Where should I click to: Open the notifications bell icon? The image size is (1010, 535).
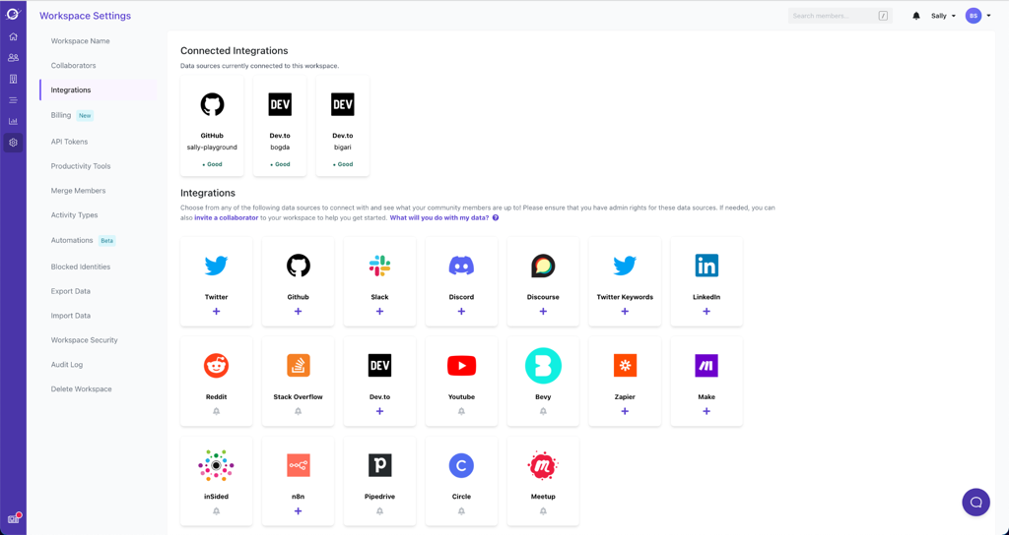(916, 16)
